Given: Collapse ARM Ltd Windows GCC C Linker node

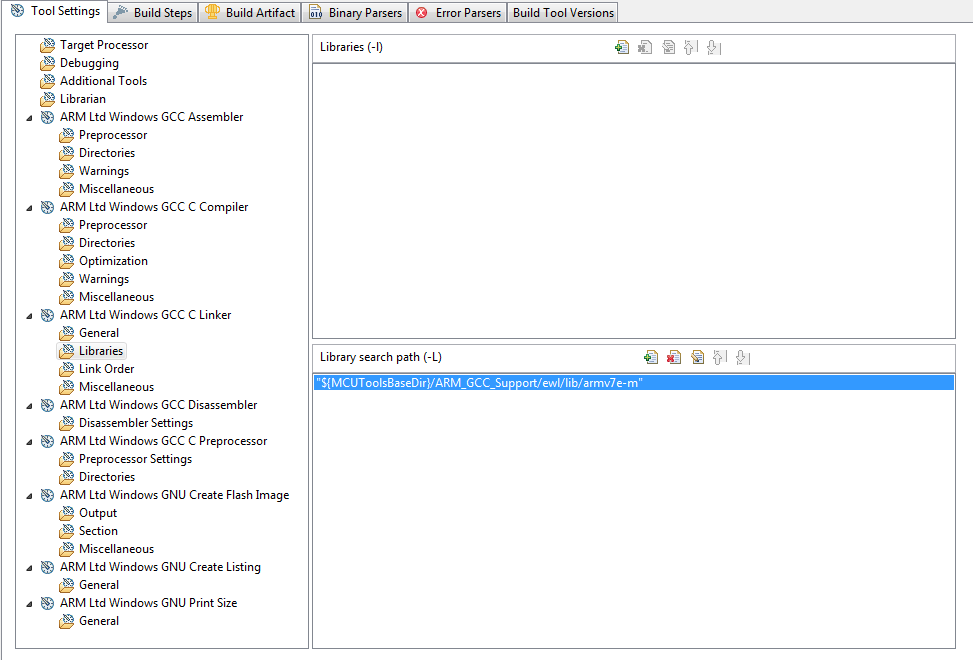Looking at the screenshot, I should tap(29, 316).
